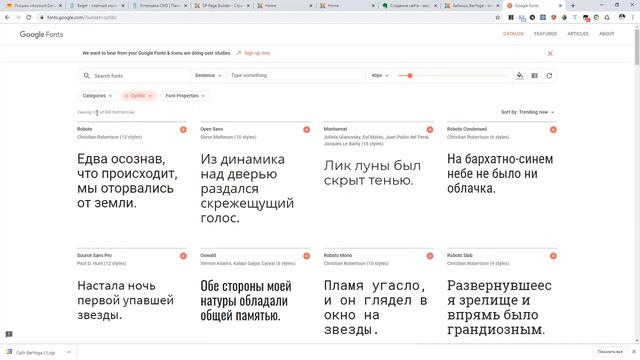The width and height of the screenshot is (640, 360).
Task: Open the Oswald font title
Action: (208, 256)
